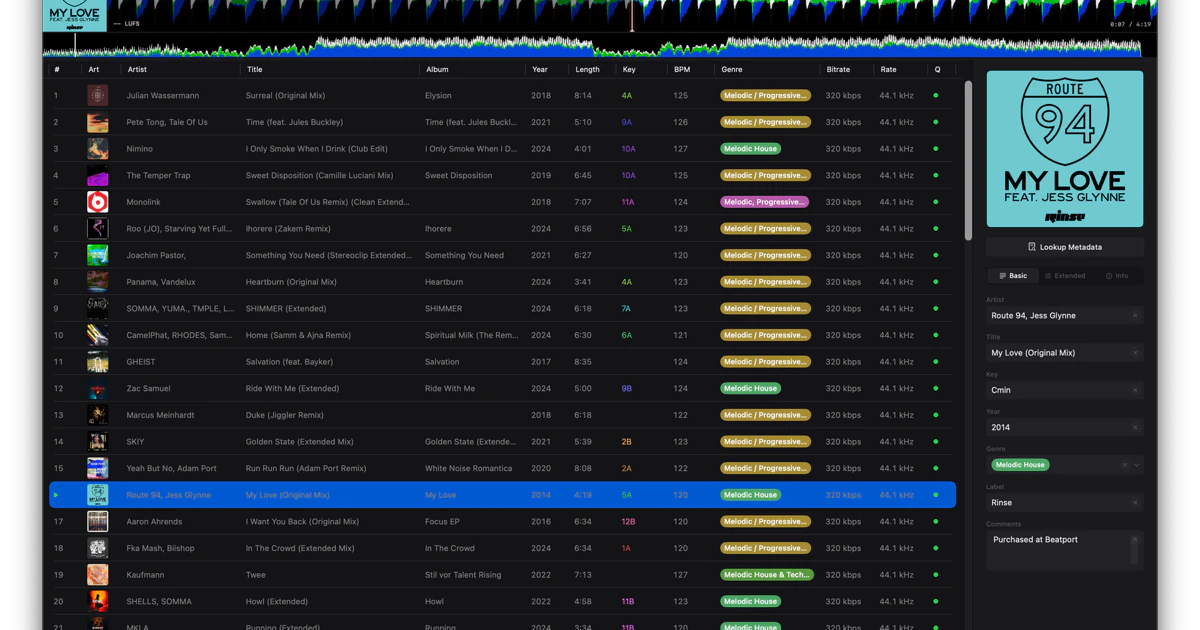Image resolution: width=1200 pixels, height=630 pixels.
Task: Switch to the Info metadata tab
Action: pos(1119,276)
